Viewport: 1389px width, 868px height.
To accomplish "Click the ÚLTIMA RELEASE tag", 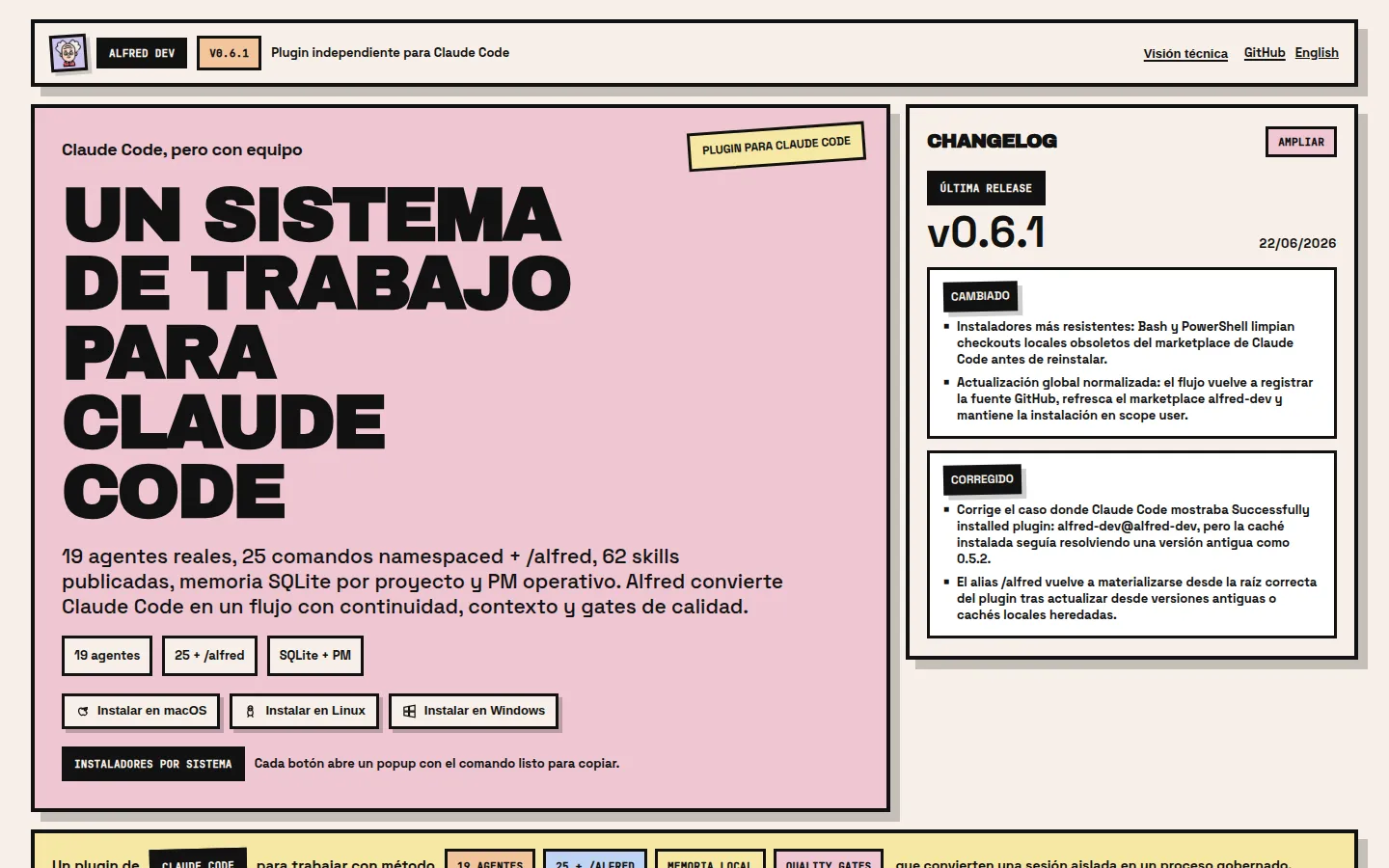I will (986, 188).
